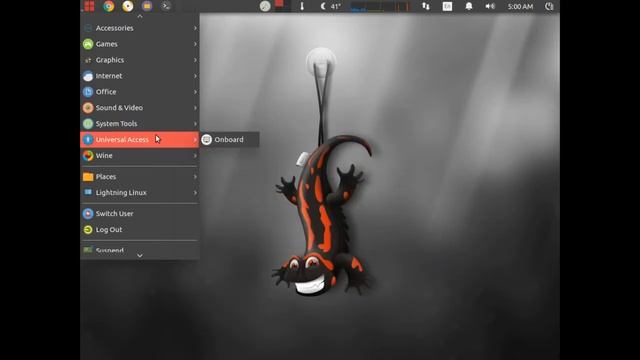The image size is (640, 360).
Task: Click the Games controller icon
Action: 88,44
